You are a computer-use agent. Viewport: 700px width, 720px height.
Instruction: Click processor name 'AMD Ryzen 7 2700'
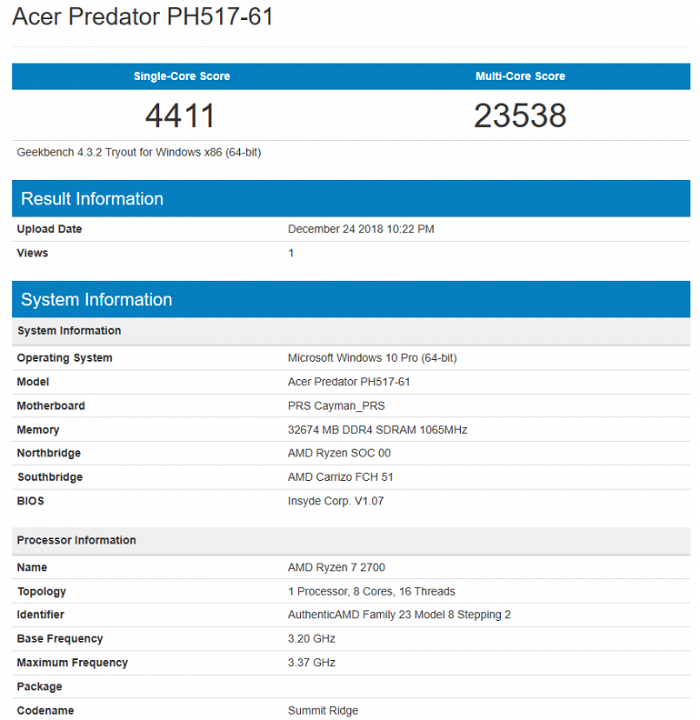337,568
